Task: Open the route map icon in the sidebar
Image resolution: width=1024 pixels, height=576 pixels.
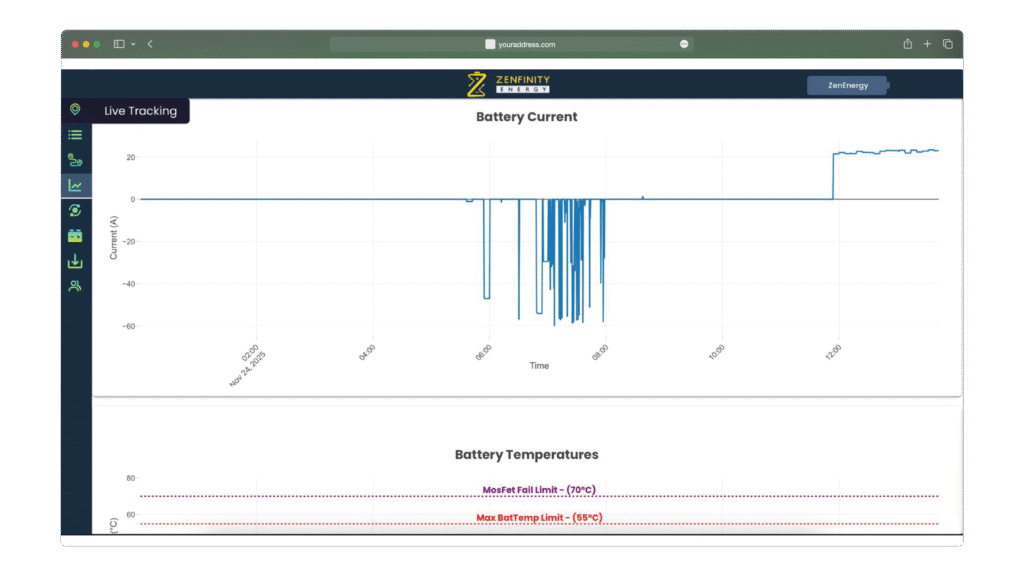Action: [75, 160]
